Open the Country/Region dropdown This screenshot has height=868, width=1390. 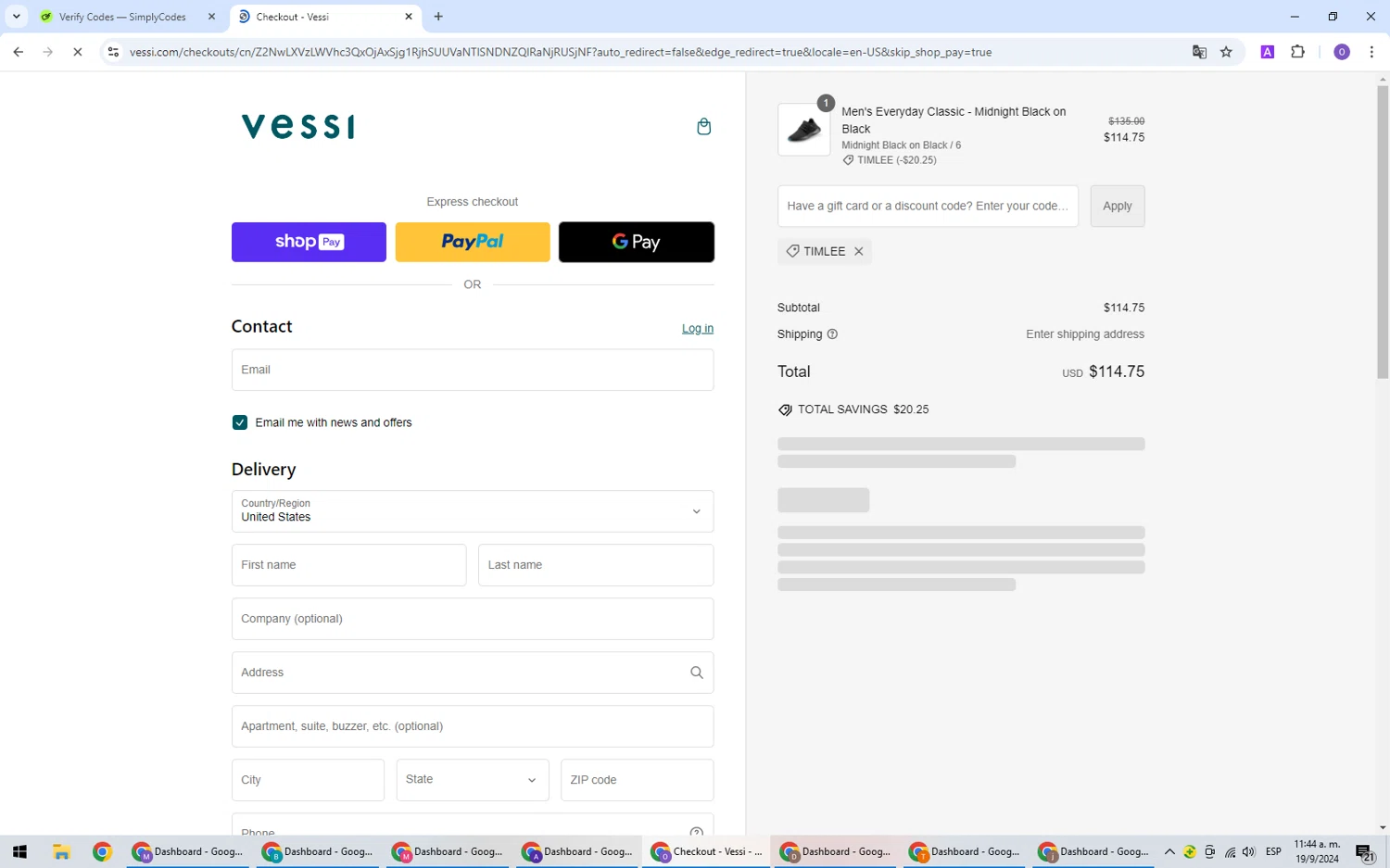pyautogui.click(x=473, y=511)
